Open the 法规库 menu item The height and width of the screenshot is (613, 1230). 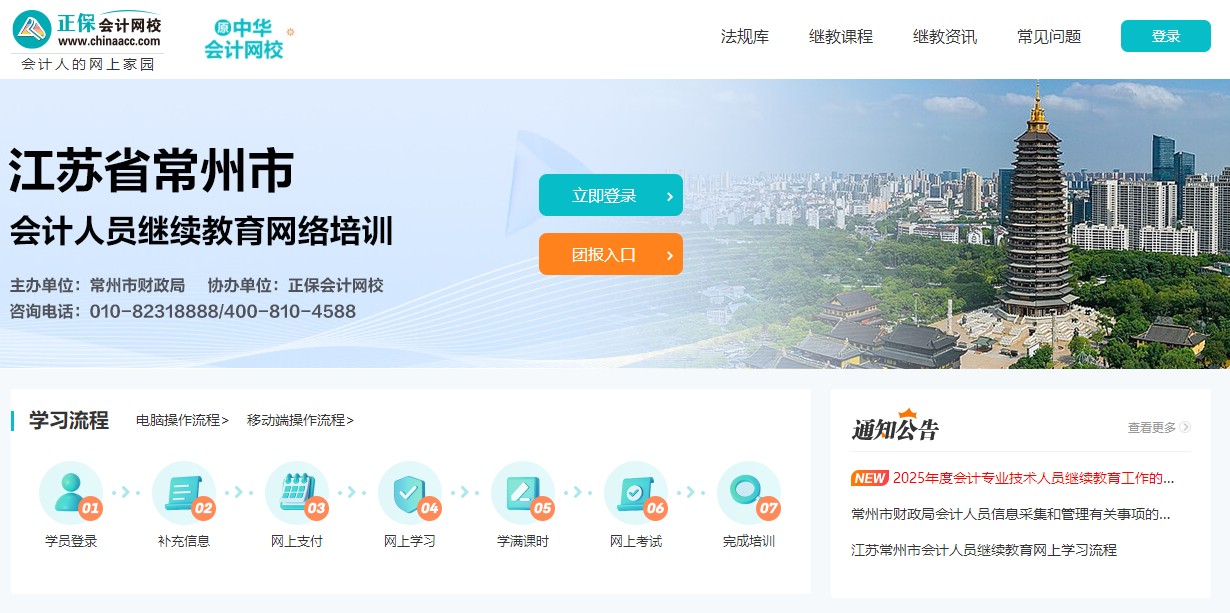pyautogui.click(x=745, y=37)
